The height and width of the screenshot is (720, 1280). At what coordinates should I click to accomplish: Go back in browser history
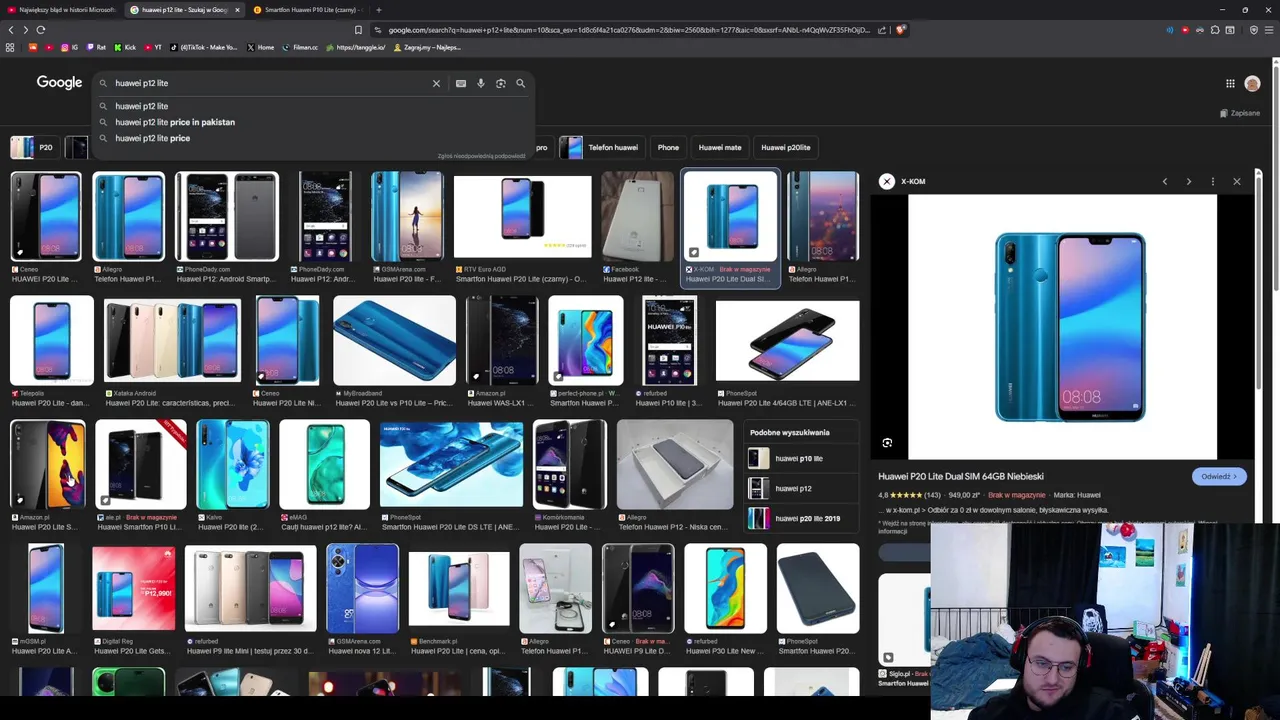tap(11, 30)
